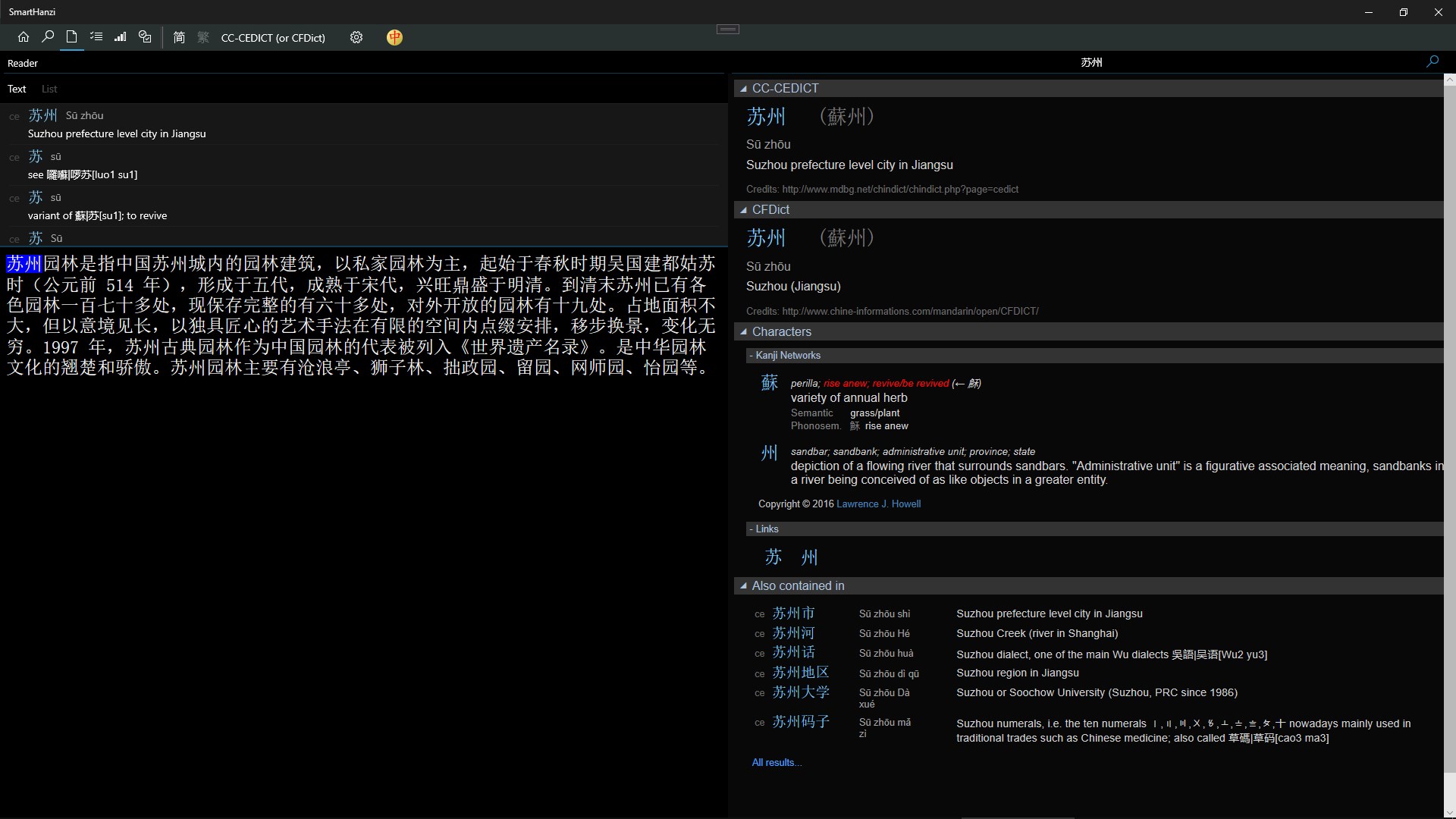This screenshot has height=819, width=1456.
Task: Switch to the List tab
Action: (x=49, y=89)
